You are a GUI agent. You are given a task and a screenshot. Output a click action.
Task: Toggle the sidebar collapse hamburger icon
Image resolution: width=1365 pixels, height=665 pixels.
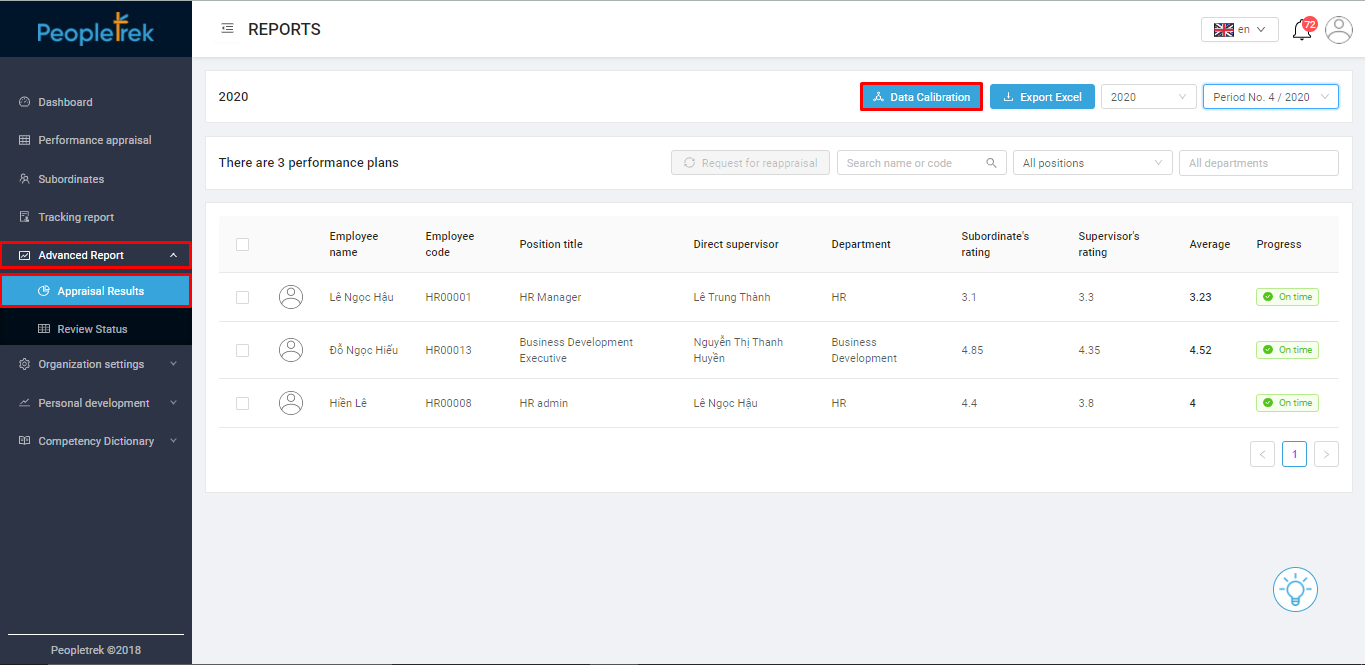pyautogui.click(x=227, y=29)
